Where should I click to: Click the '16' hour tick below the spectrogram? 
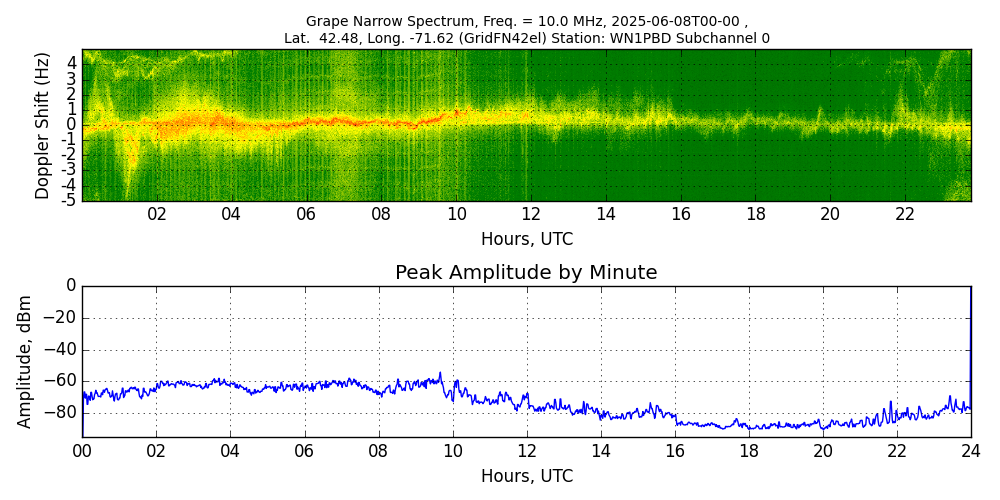click(x=681, y=214)
